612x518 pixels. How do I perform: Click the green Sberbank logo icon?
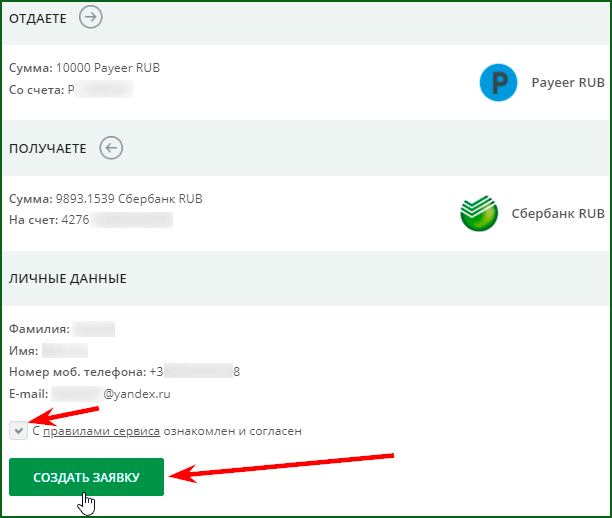pyautogui.click(x=479, y=213)
